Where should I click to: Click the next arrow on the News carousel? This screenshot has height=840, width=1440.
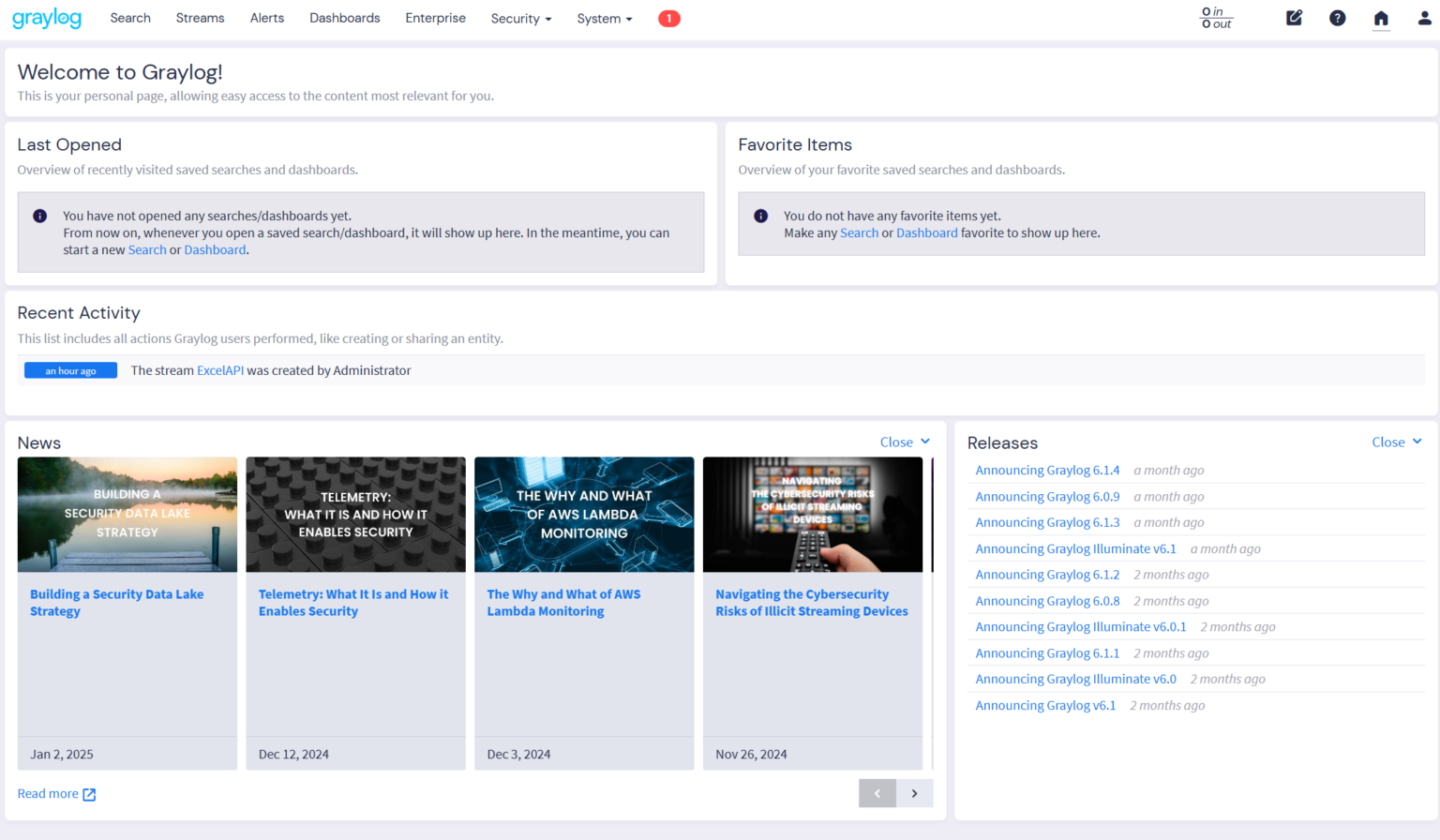914,793
